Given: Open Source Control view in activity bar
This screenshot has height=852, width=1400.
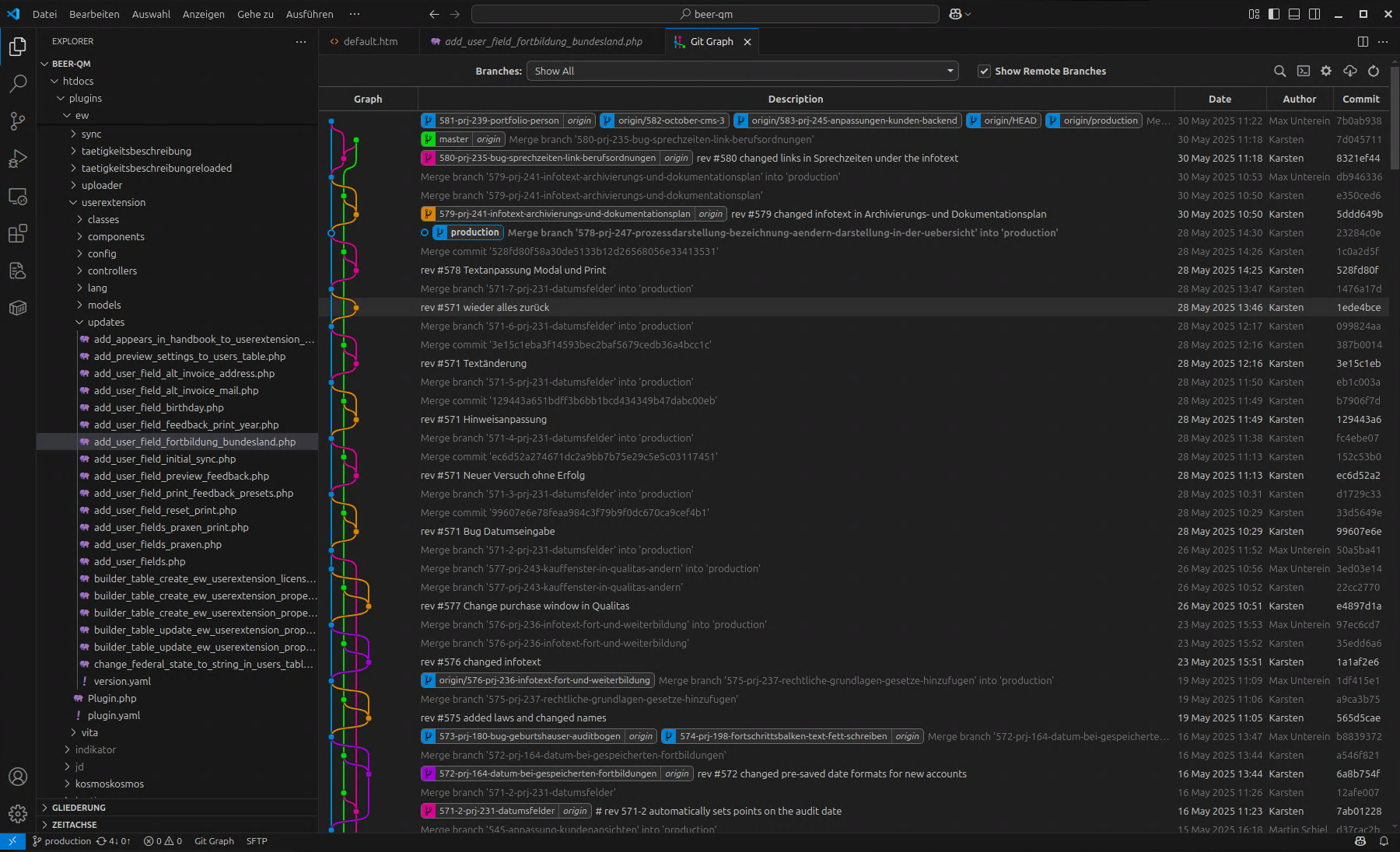Looking at the screenshot, I should [18, 121].
